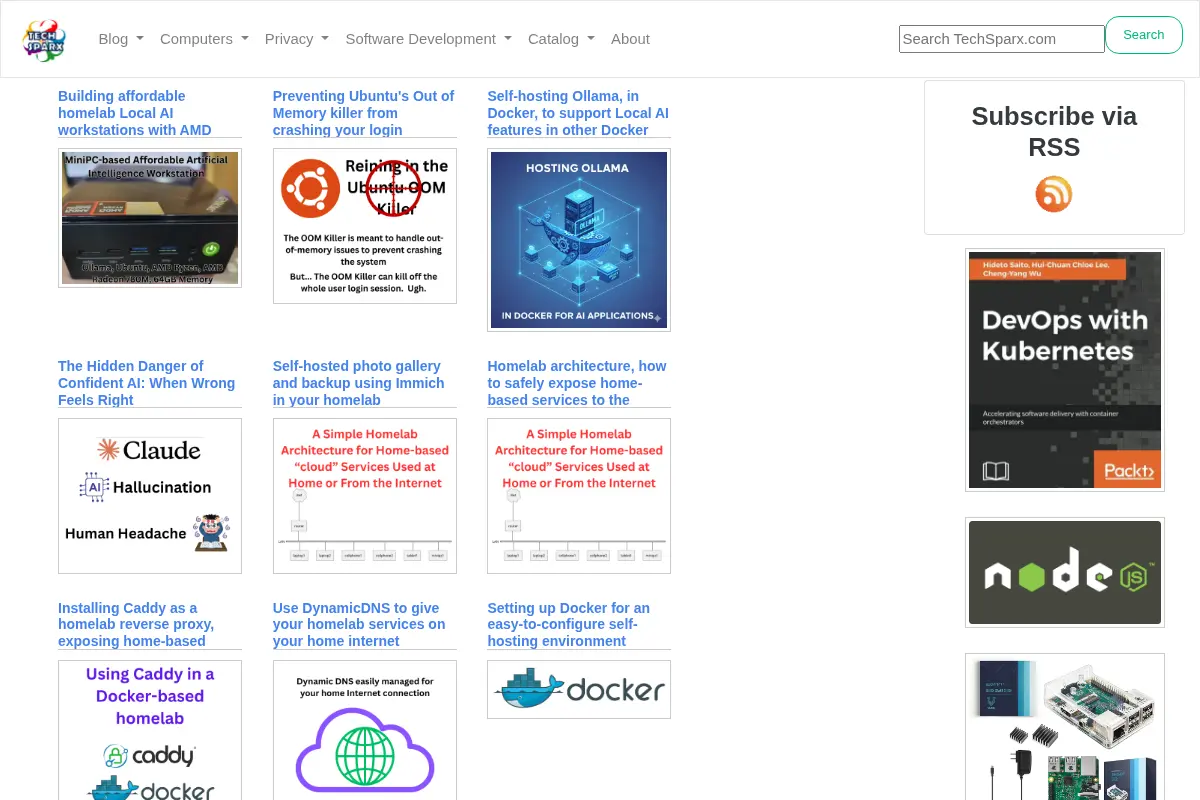This screenshot has width=1200, height=800.
Task: Open The Hidden Danger of Confident AI article
Action: pos(146,383)
